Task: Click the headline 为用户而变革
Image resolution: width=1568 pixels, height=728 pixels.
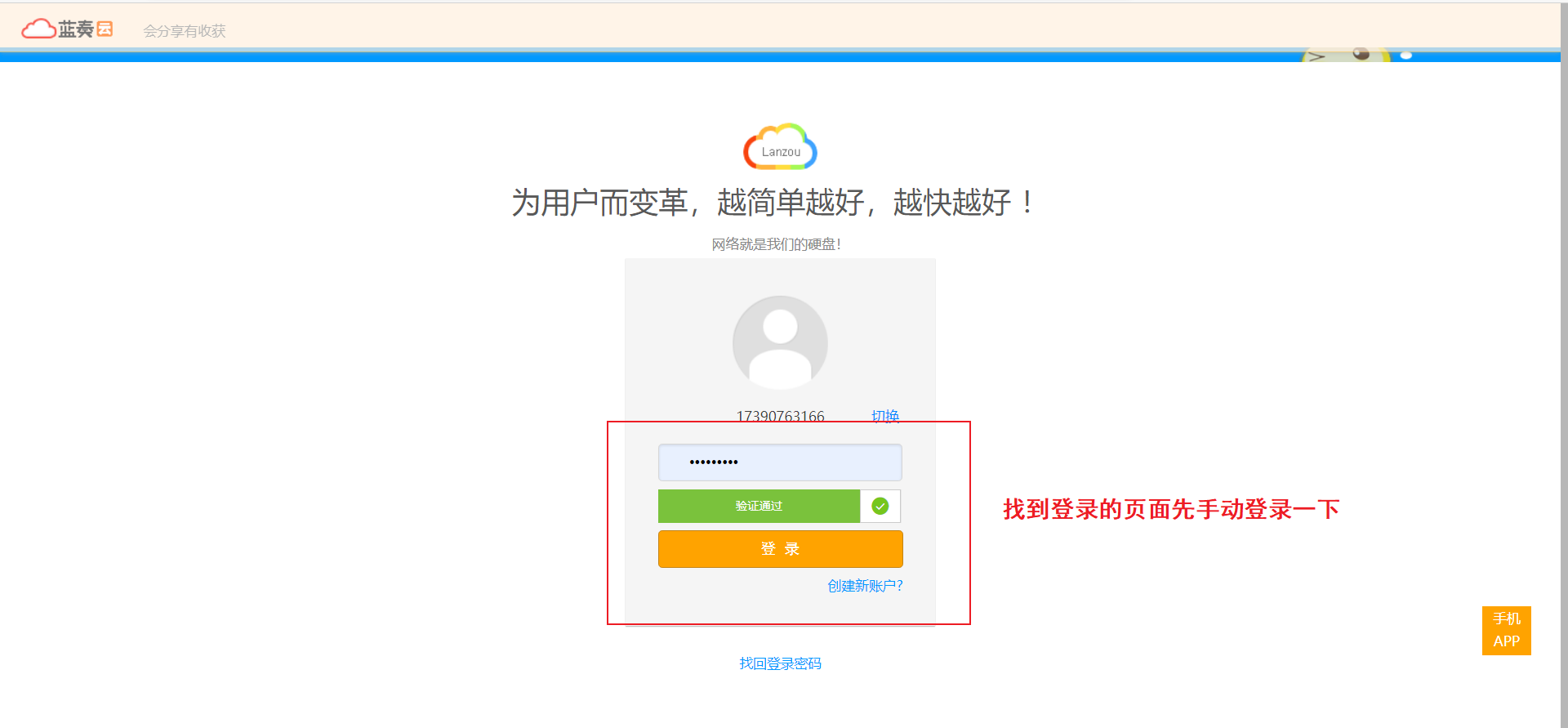Action: pos(599,203)
